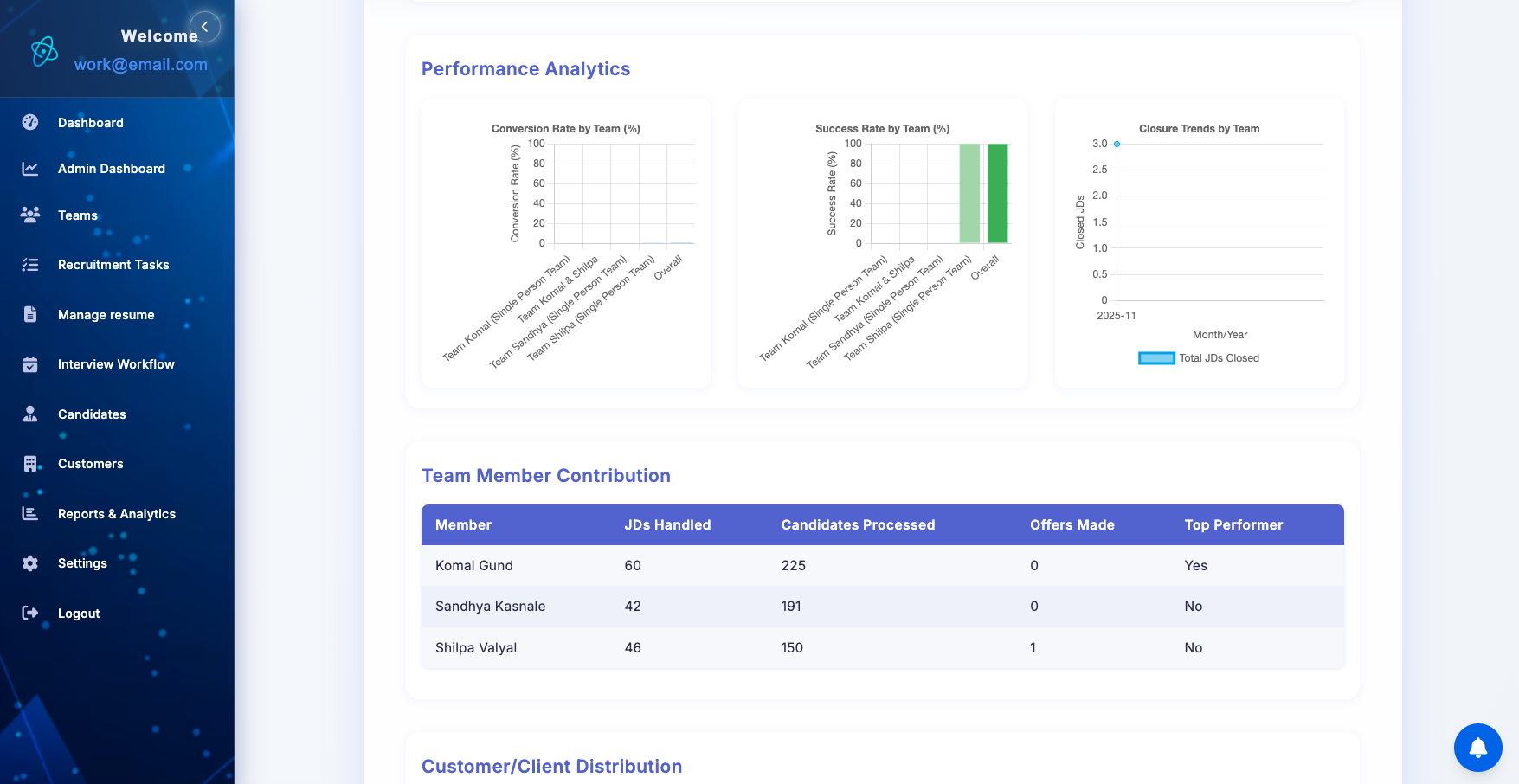Click the Recruitment Tasks checklist icon

[30, 265]
